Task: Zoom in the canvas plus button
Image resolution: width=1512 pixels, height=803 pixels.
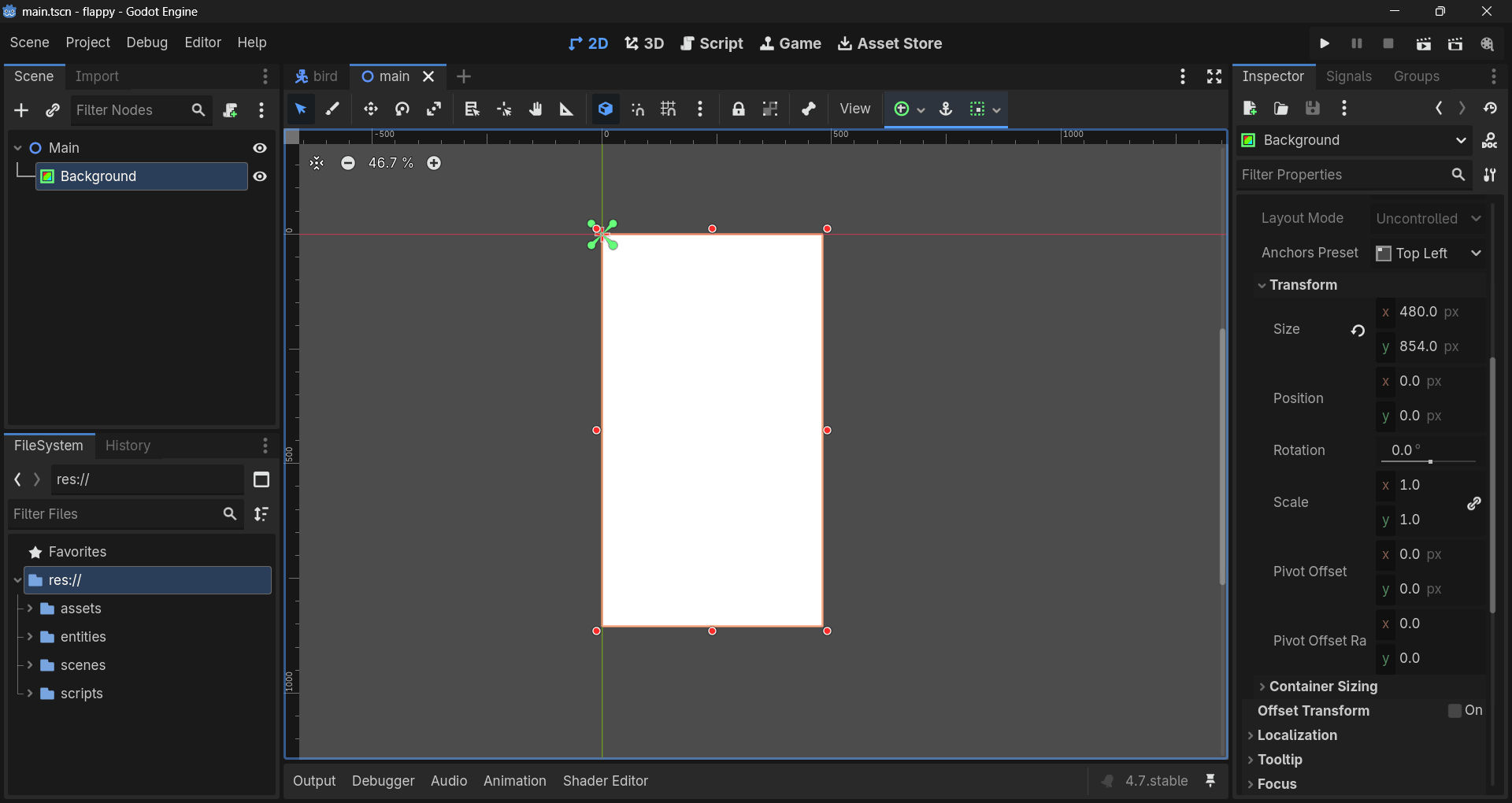Action: (434, 163)
